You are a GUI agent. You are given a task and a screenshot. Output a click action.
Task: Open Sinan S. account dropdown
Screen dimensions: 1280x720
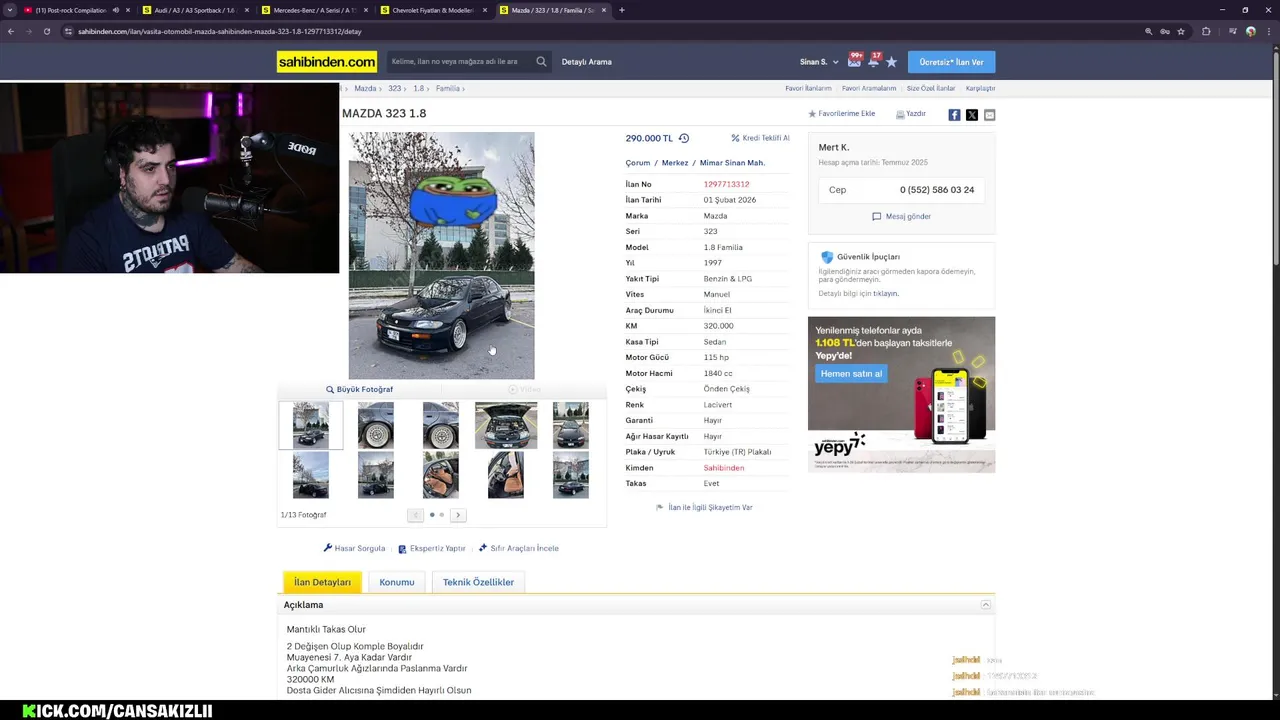(x=819, y=62)
